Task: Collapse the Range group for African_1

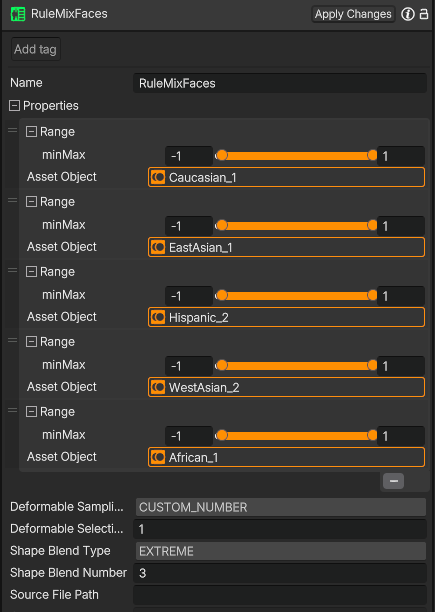Action: point(31,411)
